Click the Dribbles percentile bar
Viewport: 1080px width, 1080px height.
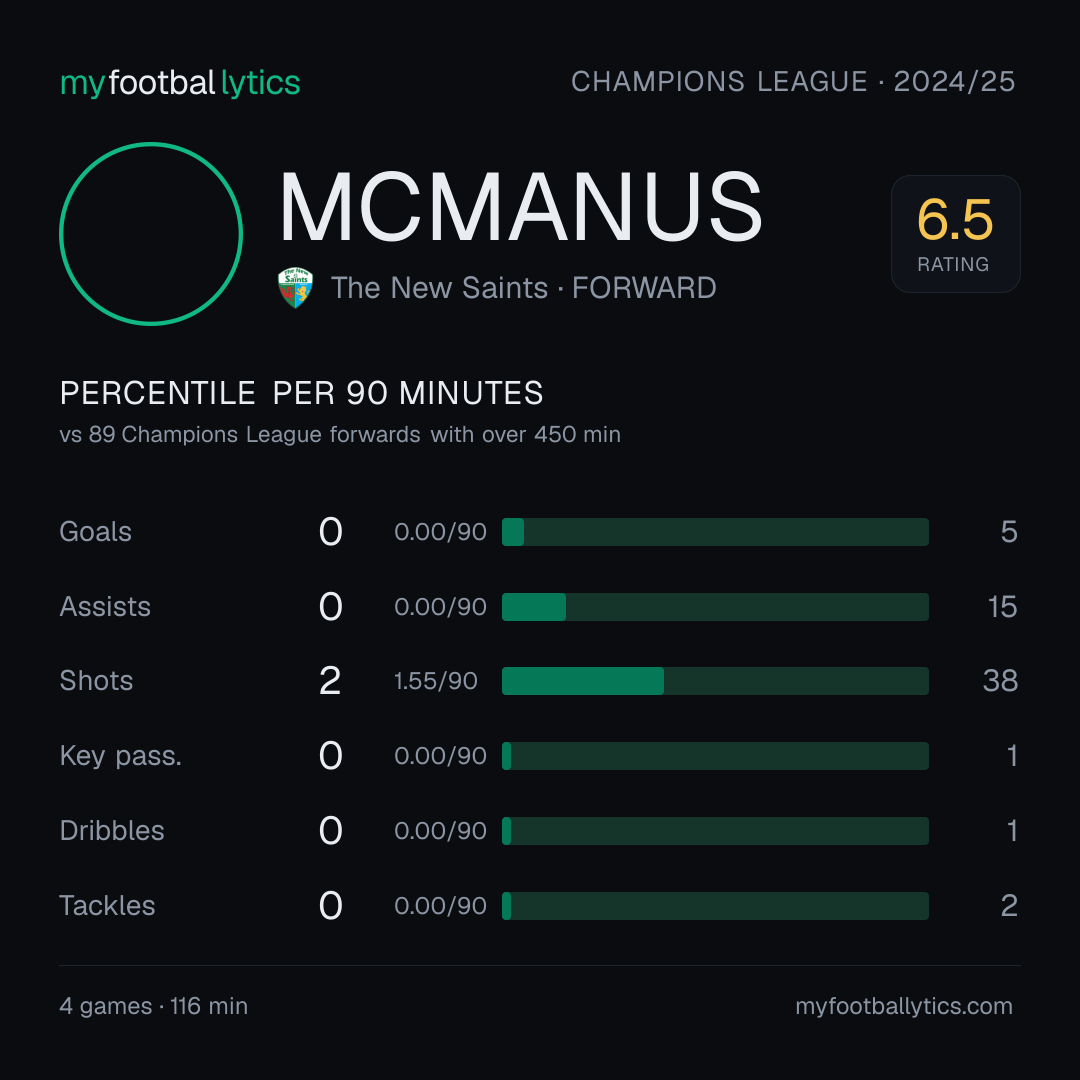tap(715, 831)
